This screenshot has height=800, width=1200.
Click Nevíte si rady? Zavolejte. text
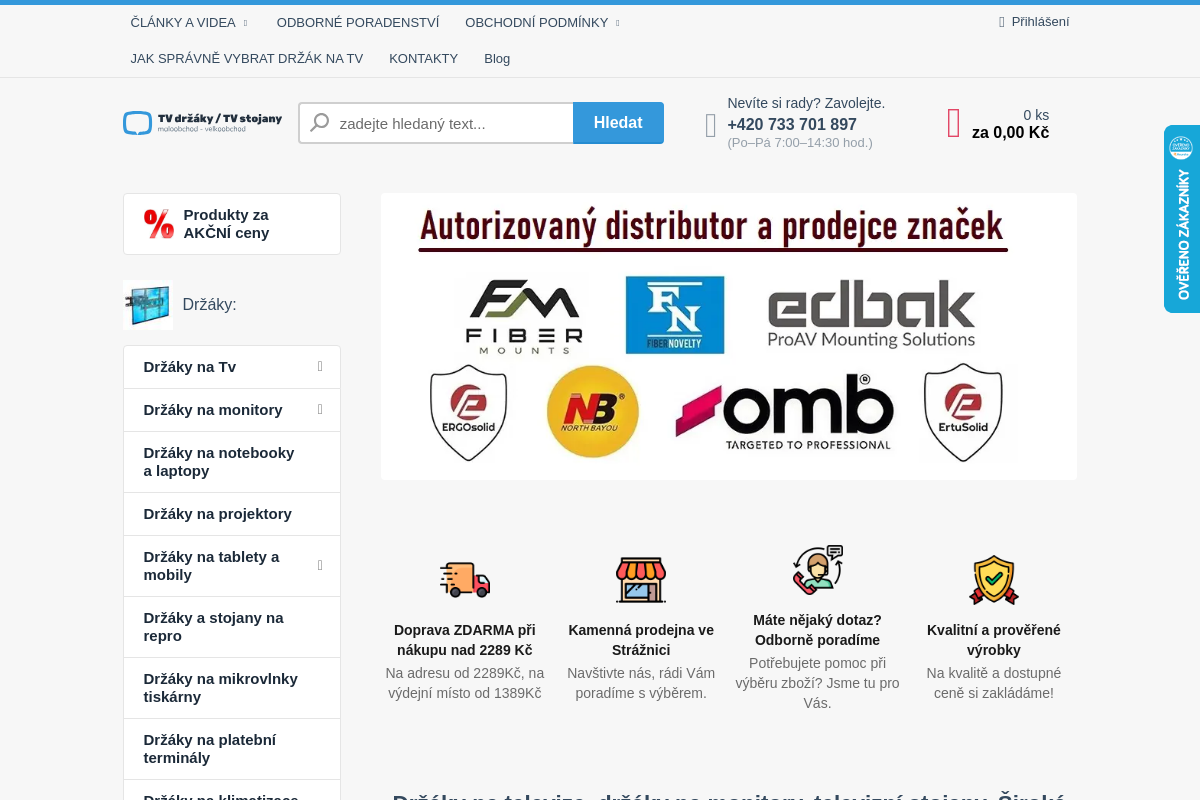(806, 103)
